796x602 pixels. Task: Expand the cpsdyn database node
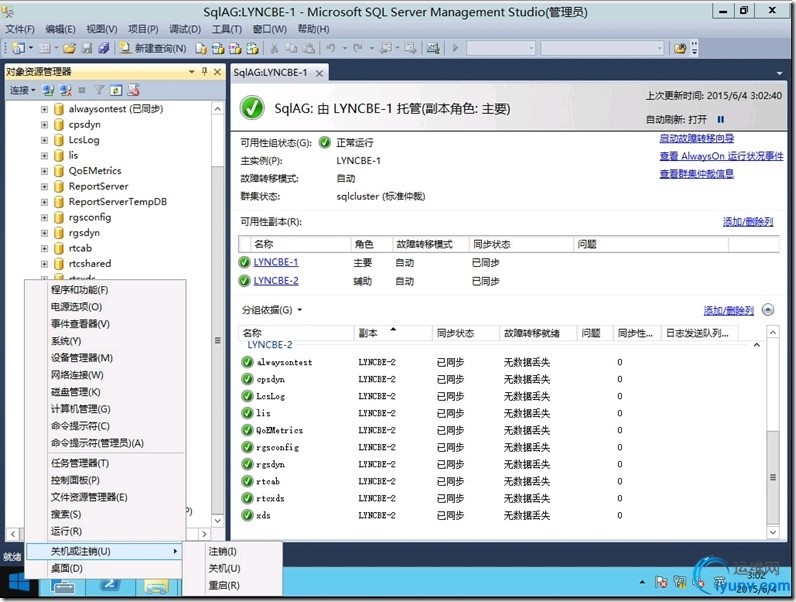[x=44, y=124]
